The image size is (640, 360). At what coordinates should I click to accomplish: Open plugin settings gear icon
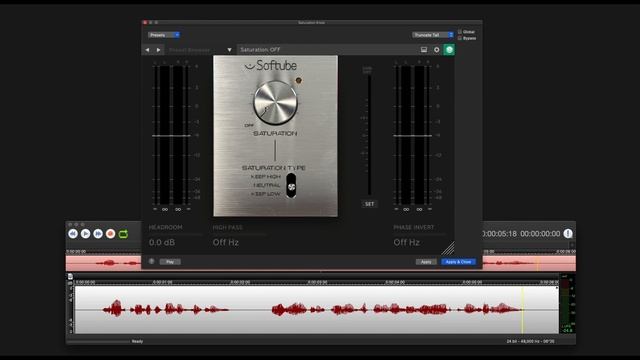pyautogui.click(x=436, y=50)
